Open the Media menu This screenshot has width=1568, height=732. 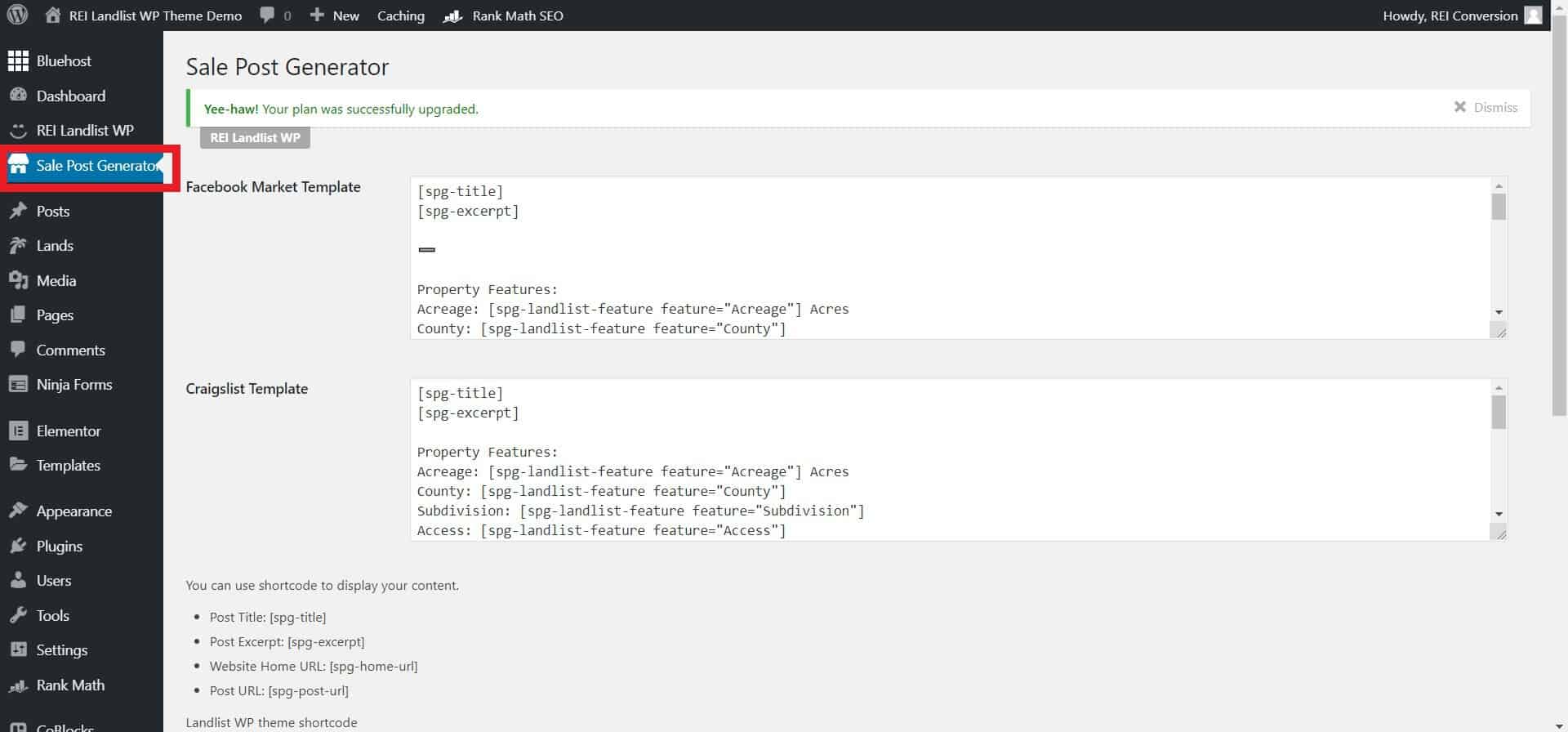click(x=56, y=281)
